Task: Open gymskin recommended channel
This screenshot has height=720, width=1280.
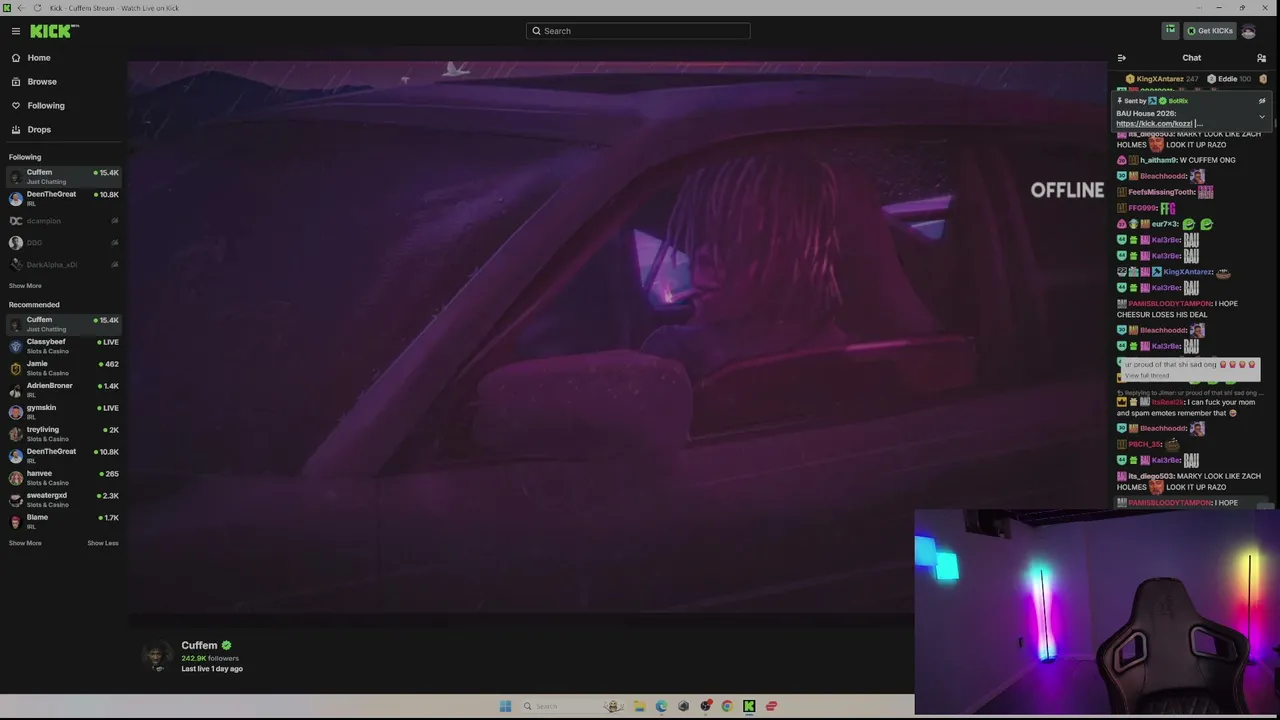Action: [x=64, y=412]
